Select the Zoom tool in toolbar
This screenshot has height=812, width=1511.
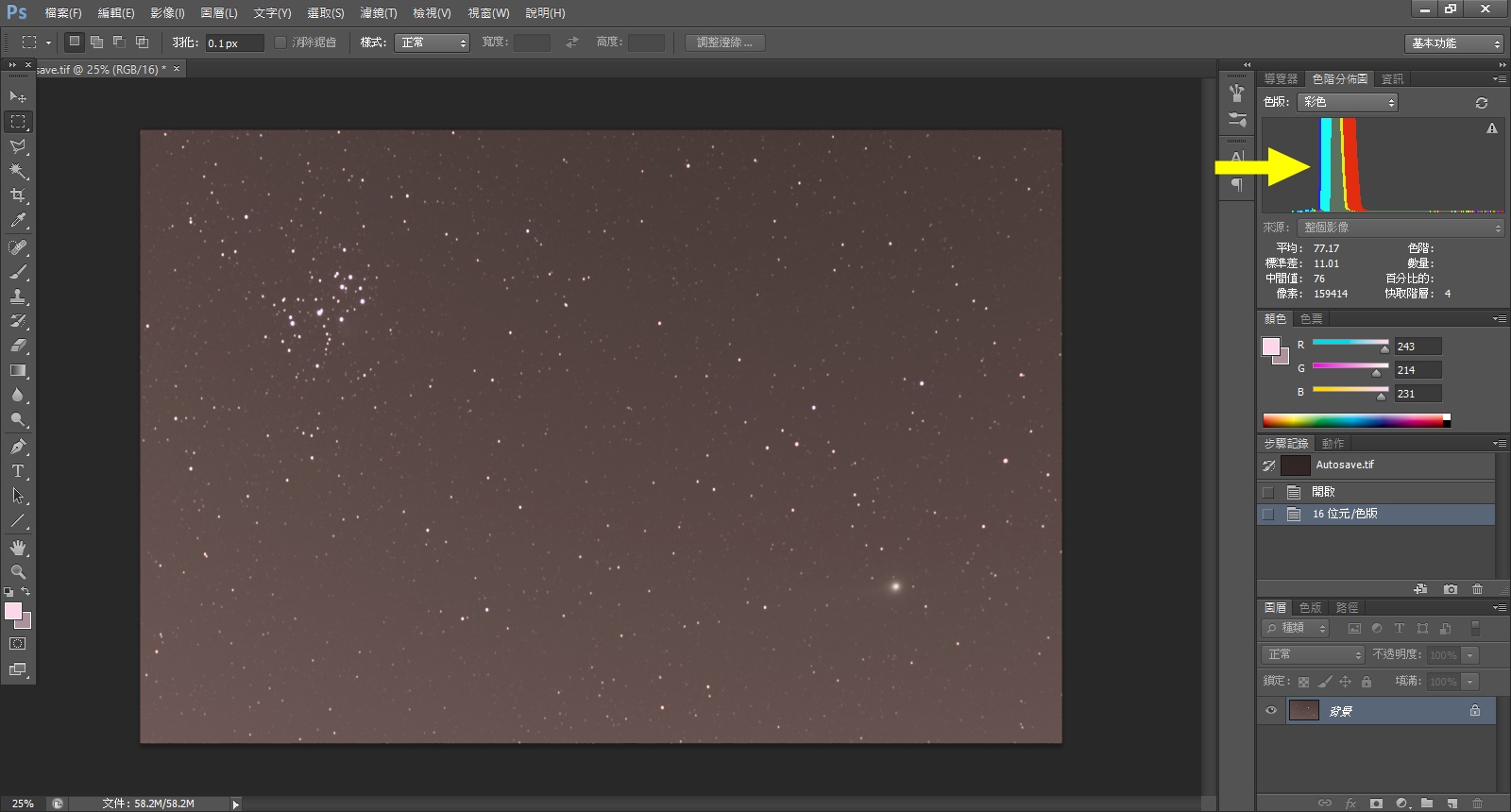click(x=18, y=572)
